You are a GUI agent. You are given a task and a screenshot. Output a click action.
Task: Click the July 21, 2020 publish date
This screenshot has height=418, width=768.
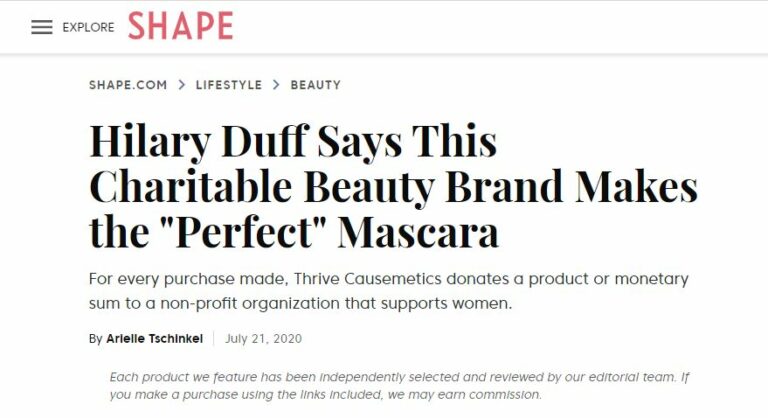264,339
